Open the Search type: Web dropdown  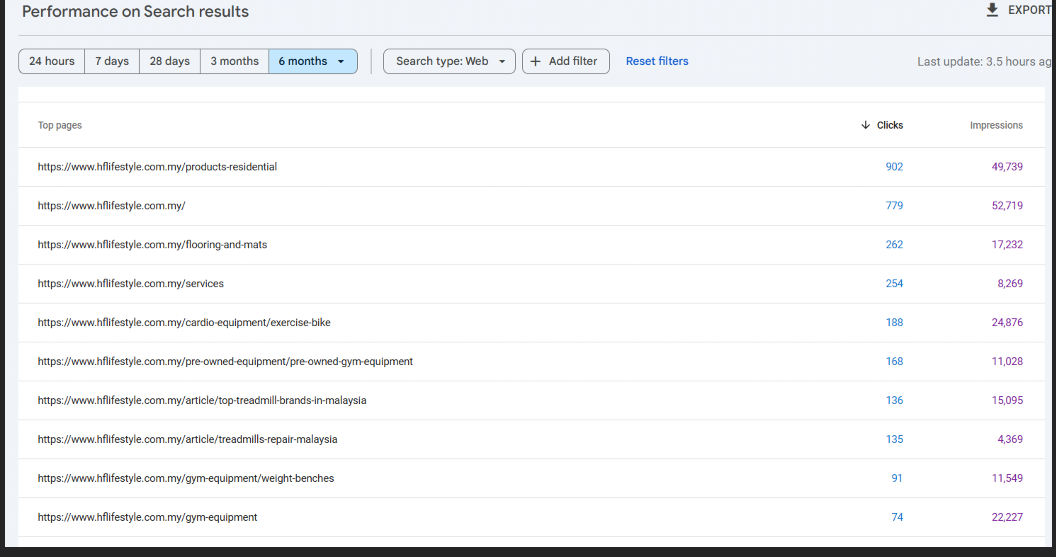(449, 61)
